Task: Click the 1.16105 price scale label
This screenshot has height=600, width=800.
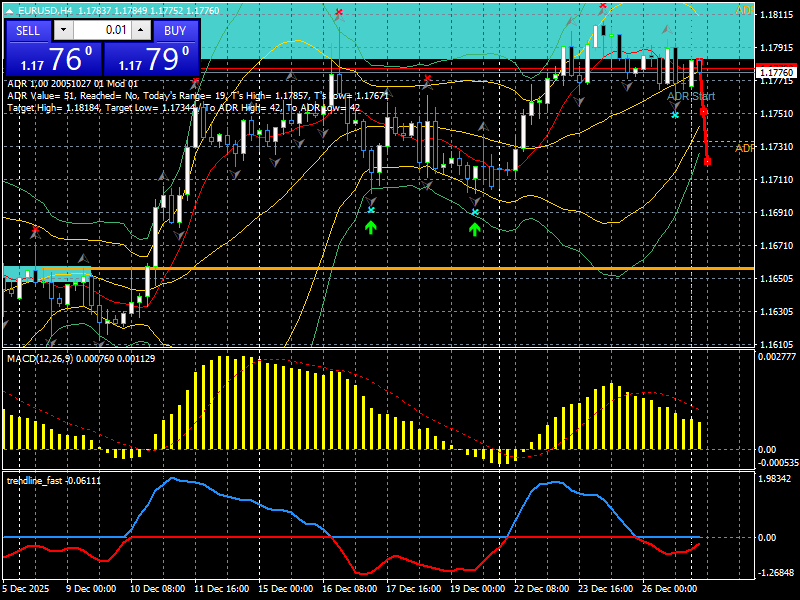Action: point(777,344)
